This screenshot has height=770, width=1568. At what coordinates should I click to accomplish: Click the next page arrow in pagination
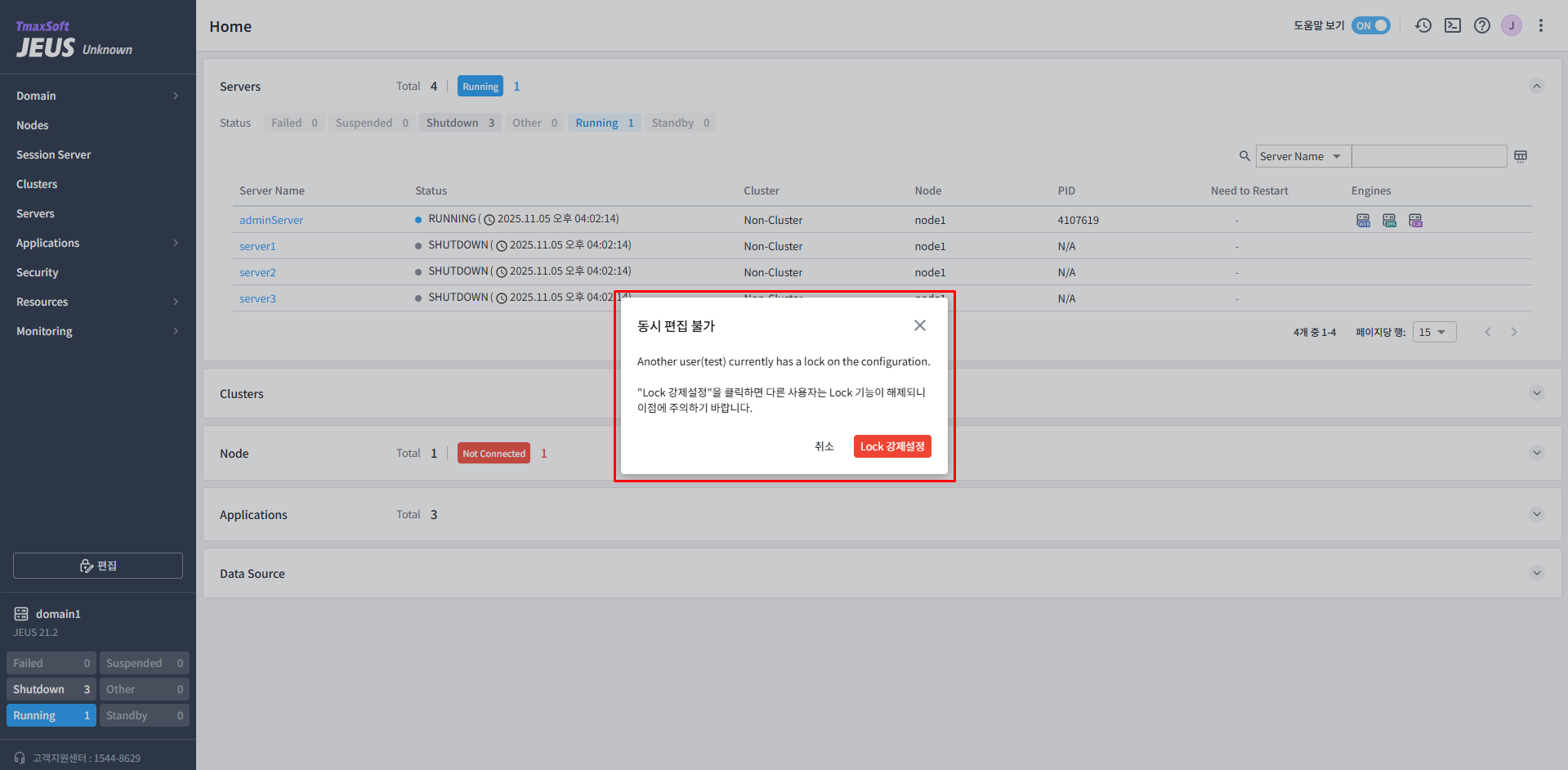[x=1514, y=332]
